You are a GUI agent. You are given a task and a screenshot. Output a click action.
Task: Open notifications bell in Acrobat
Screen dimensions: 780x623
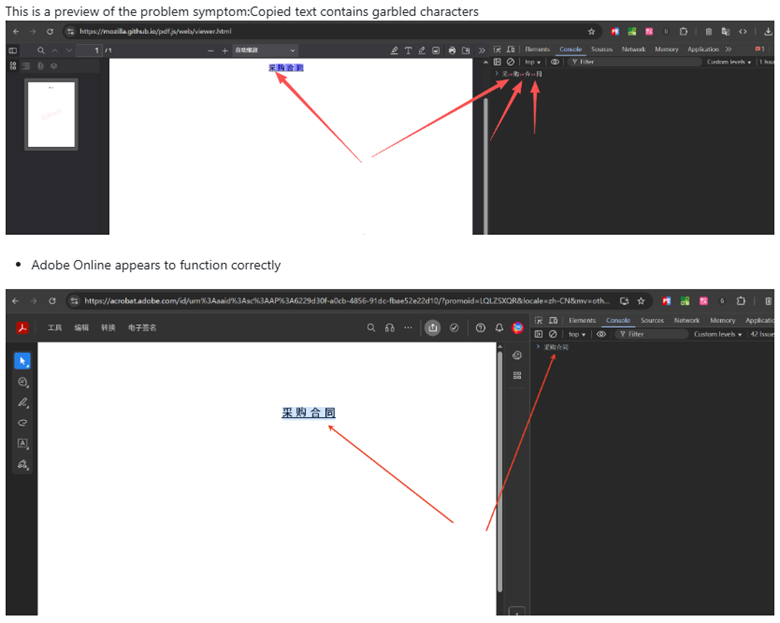click(499, 327)
